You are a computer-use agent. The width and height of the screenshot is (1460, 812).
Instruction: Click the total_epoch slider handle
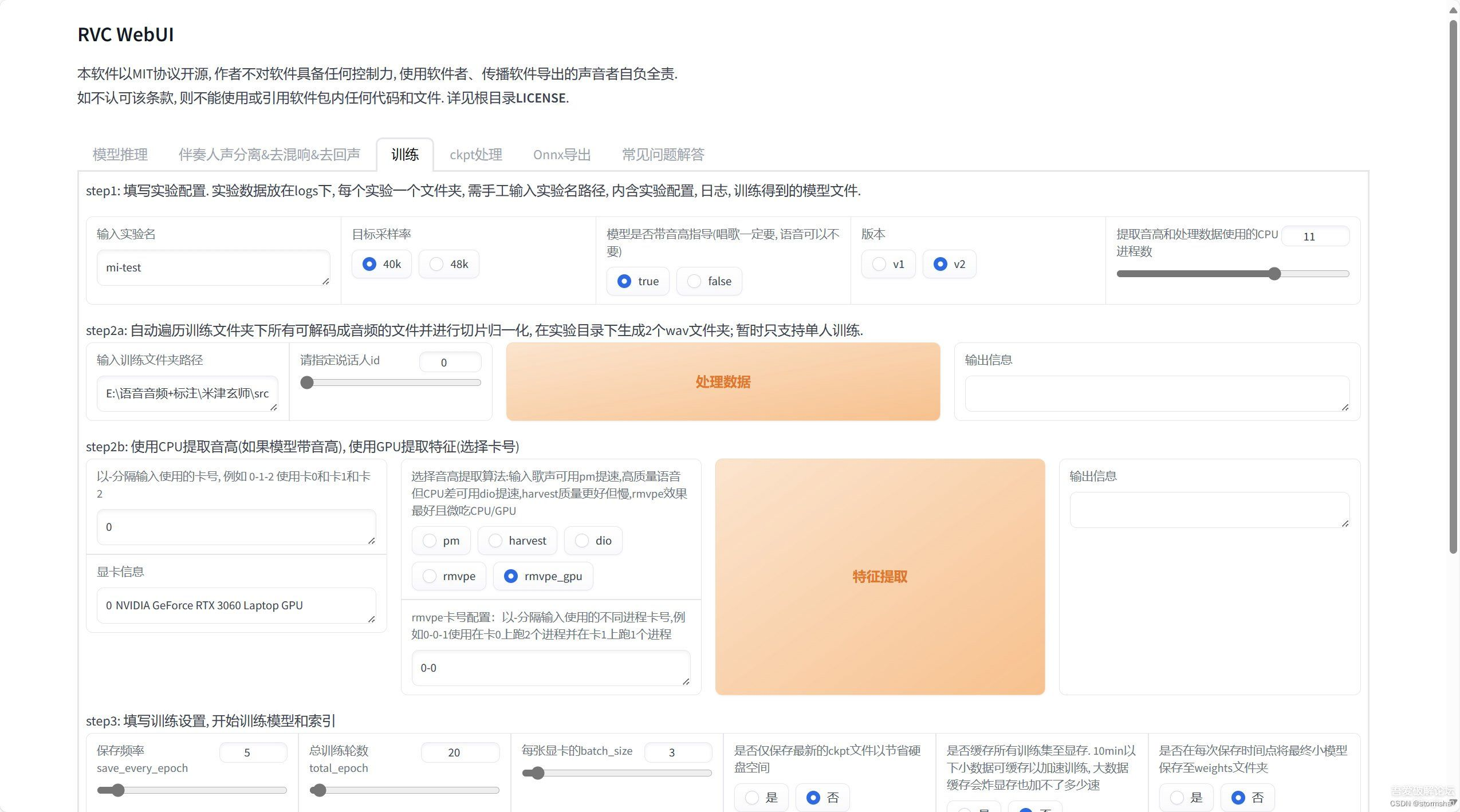pos(318,790)
